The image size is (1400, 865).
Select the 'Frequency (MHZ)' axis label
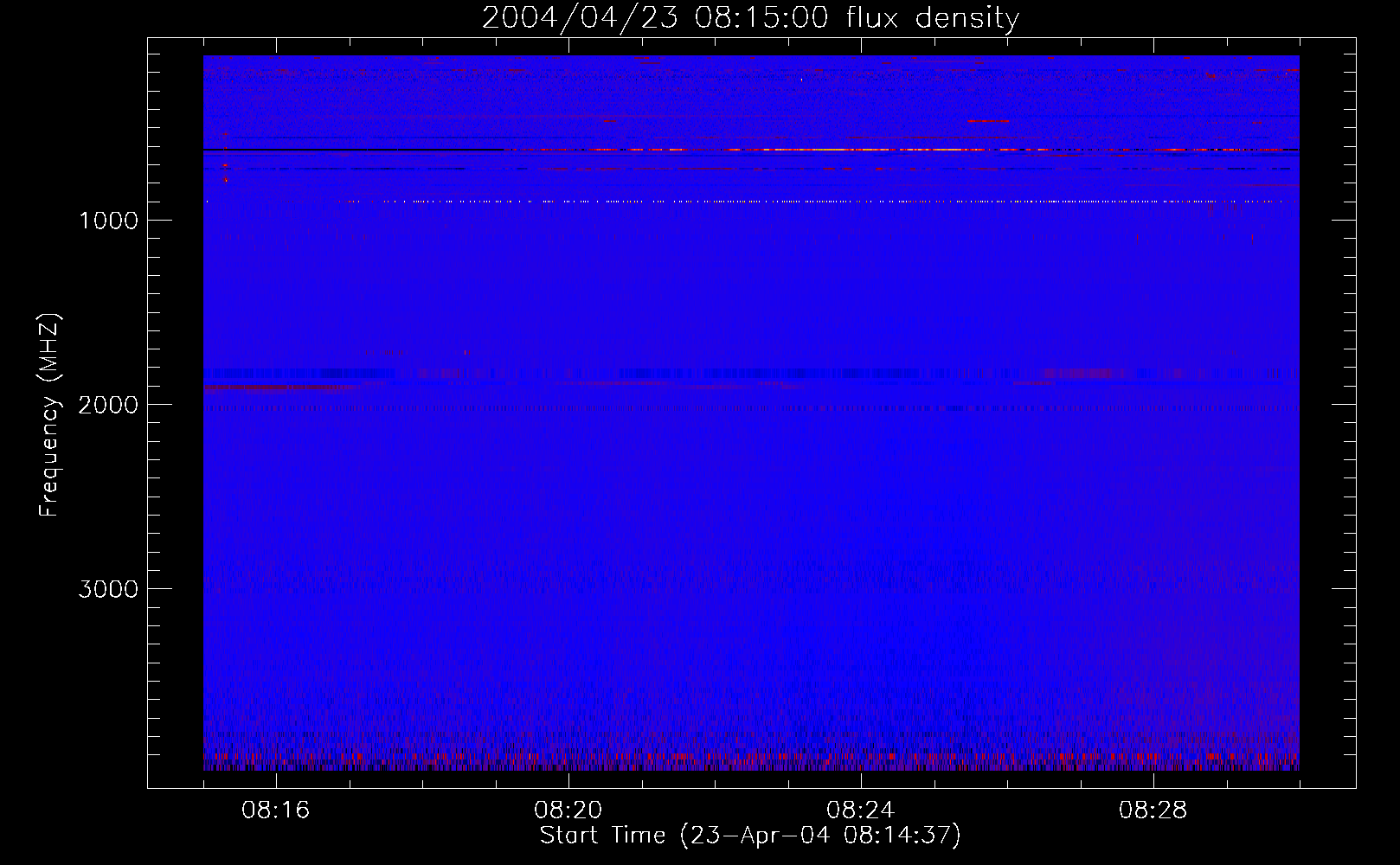49,414
